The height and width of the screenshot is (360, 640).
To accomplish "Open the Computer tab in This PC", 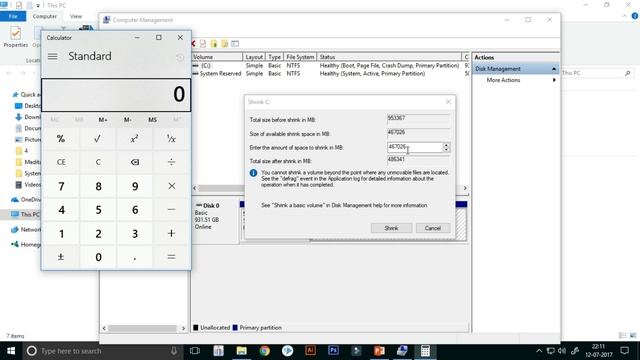I will pos(44,16).
